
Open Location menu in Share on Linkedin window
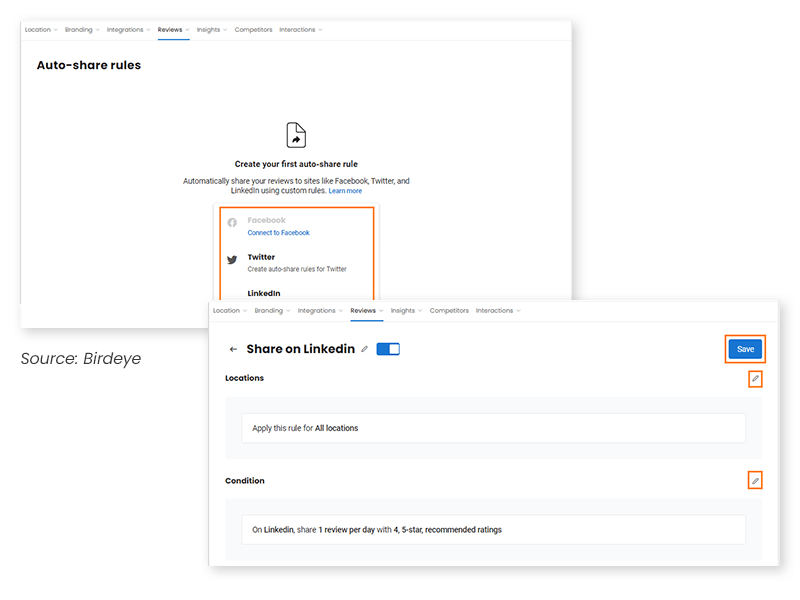(230, 310)
